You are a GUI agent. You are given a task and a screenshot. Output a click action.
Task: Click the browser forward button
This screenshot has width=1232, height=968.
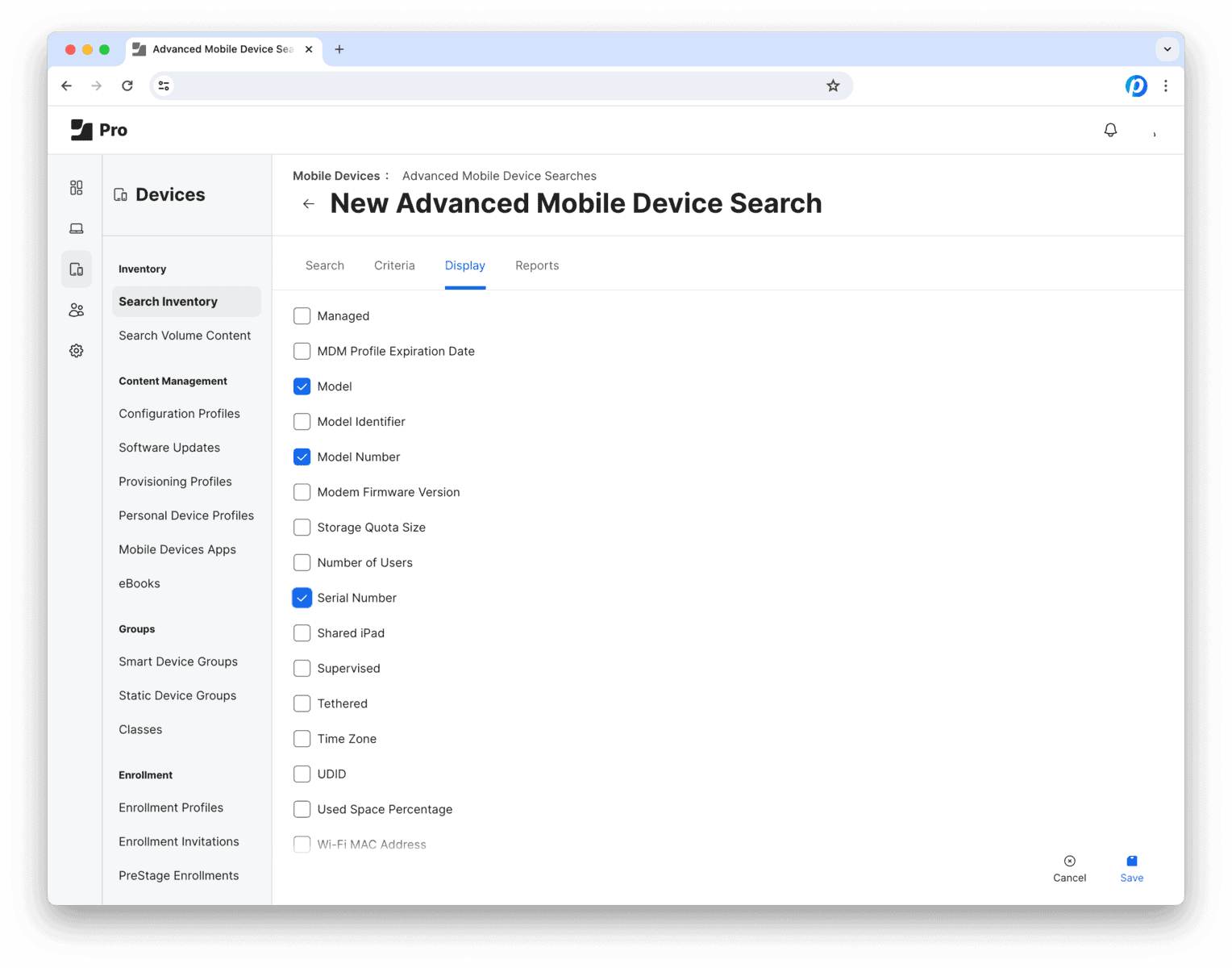point(97,86)
